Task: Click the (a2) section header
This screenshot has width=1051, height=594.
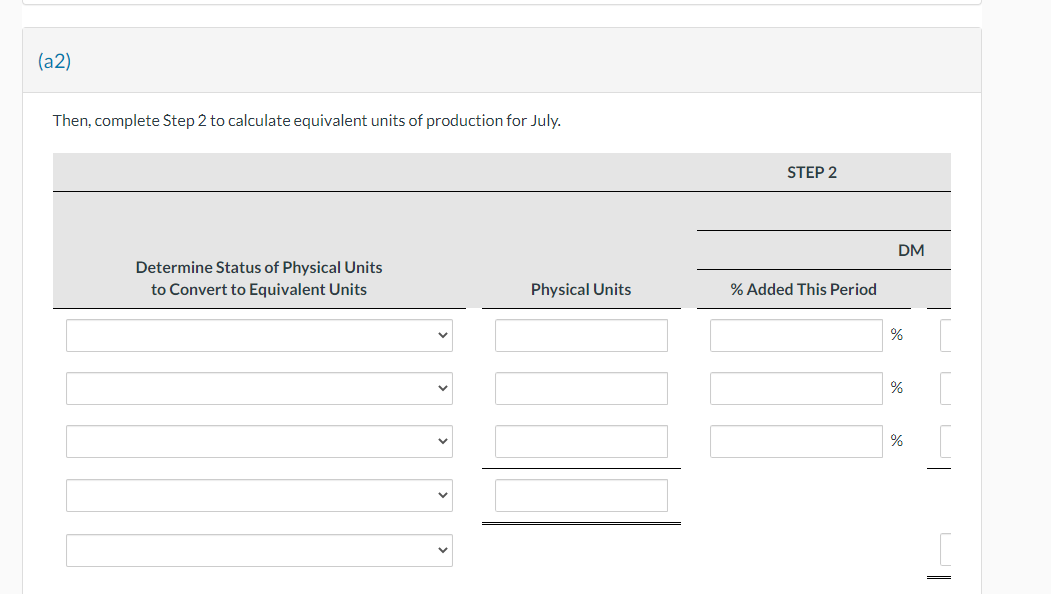Action: (52, 61)
